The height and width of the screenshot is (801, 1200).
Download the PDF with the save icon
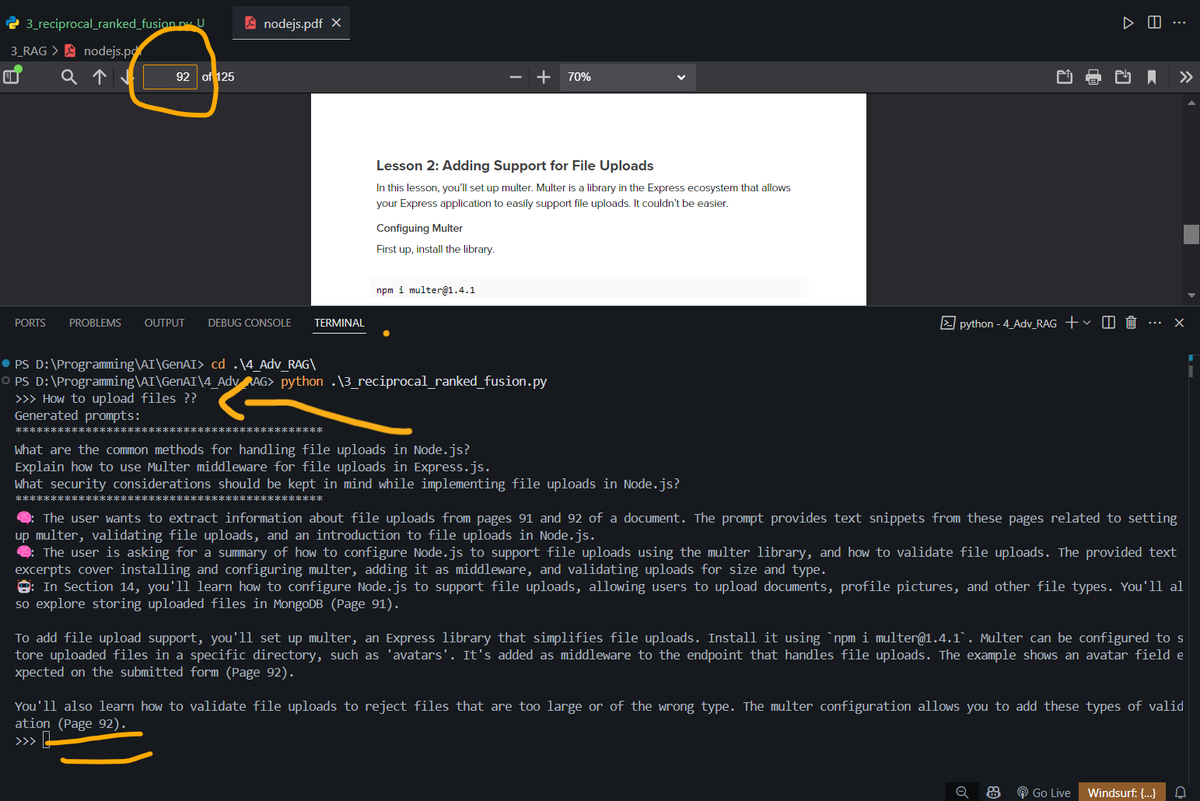pos(1123,77)
